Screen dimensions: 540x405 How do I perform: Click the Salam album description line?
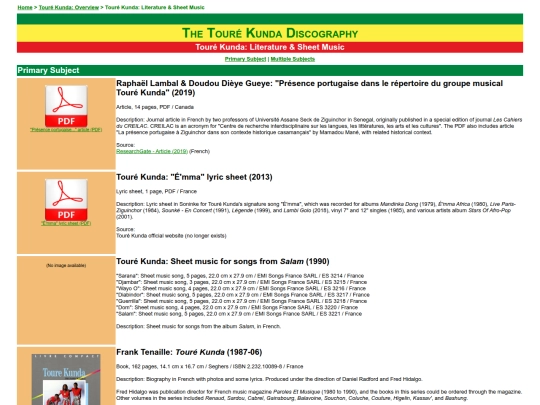198,326
